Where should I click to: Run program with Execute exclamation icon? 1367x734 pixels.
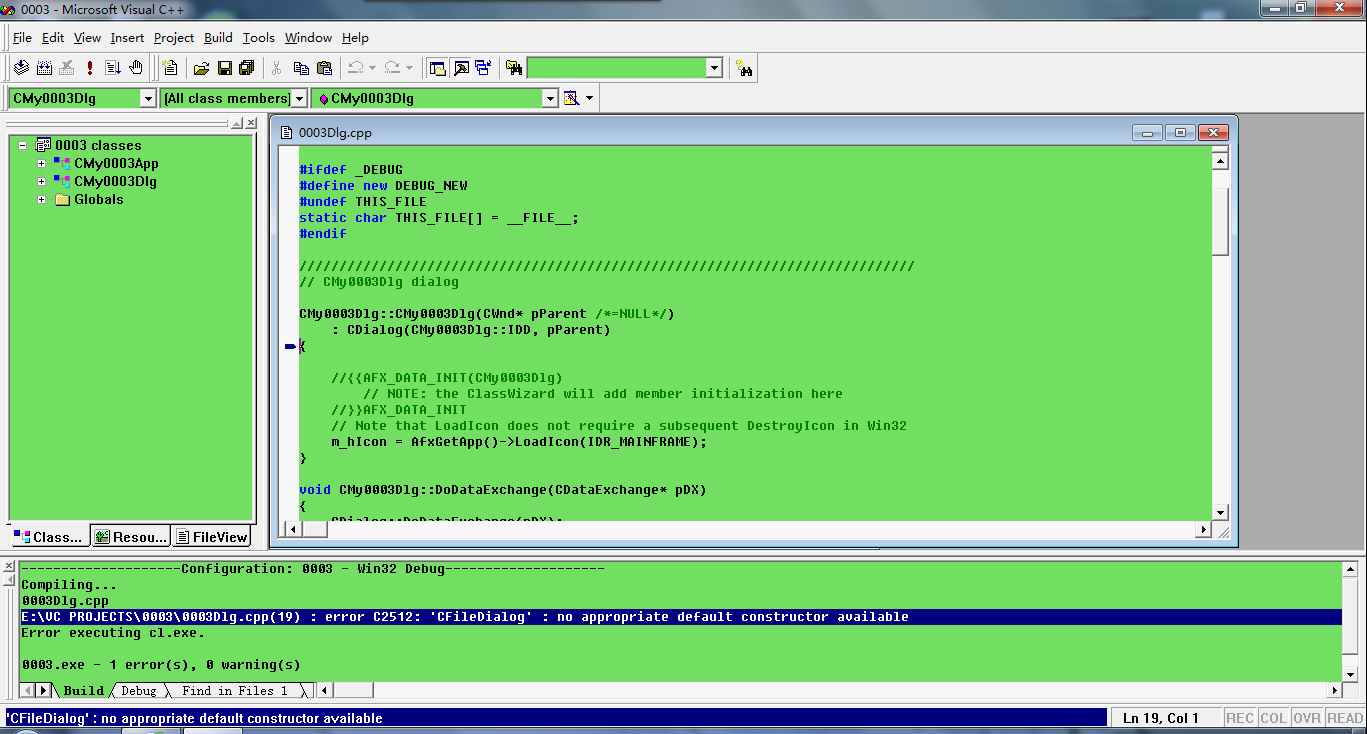(x=90, y=68)
